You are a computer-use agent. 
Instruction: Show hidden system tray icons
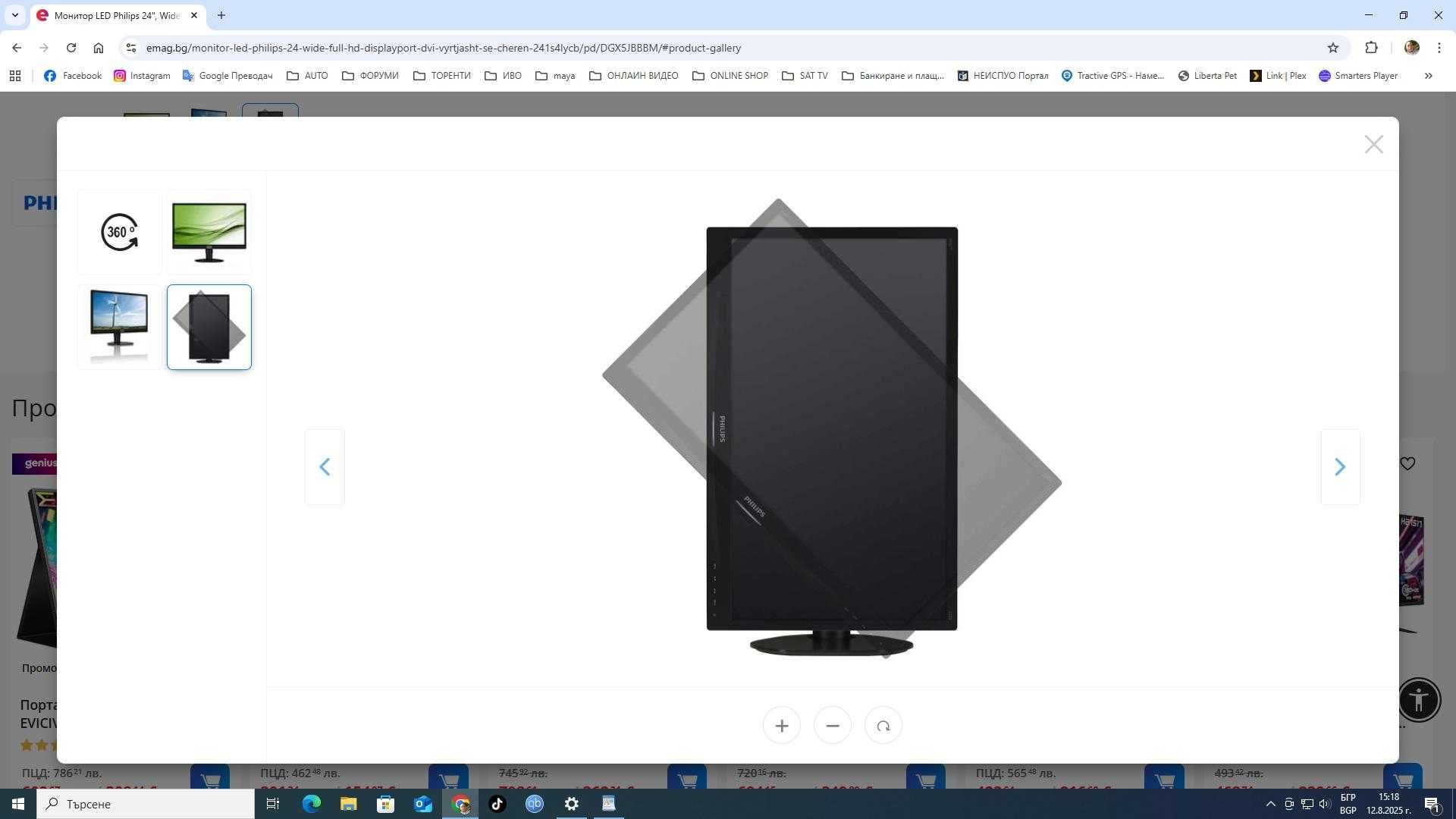[1271, 804]
